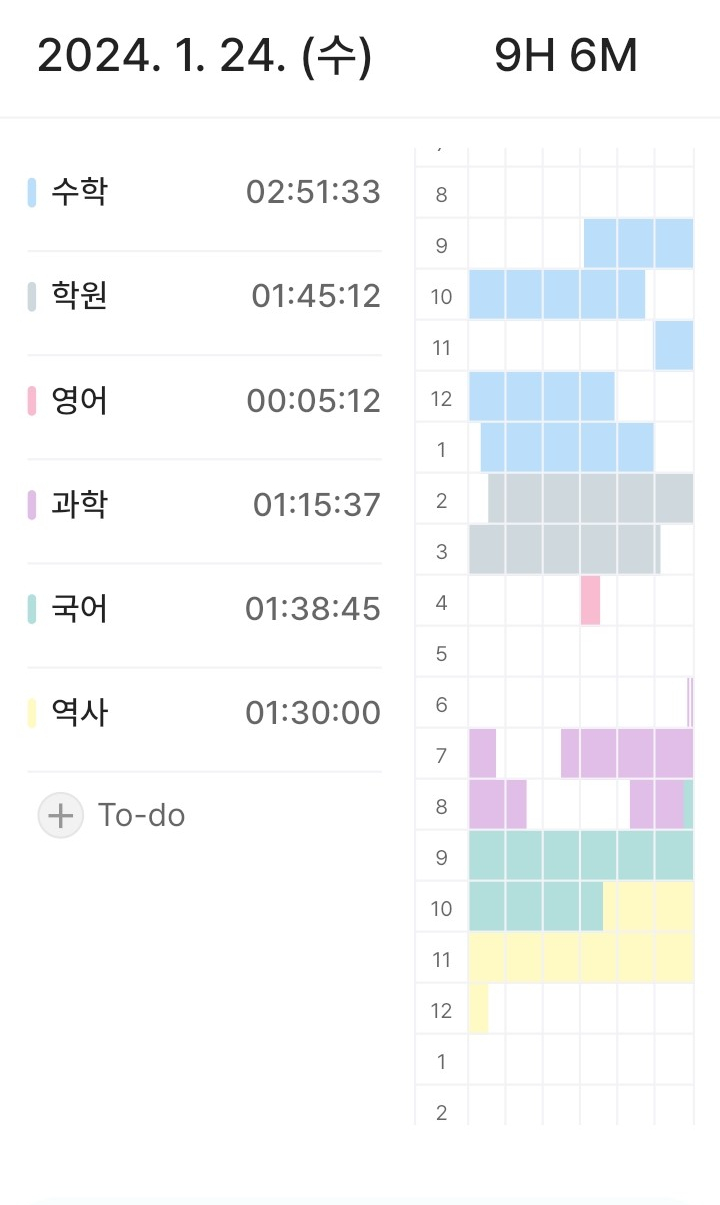This screenshot has width=720, height=1205.
Task: Open the 역사 subject row
Action: 204,713
